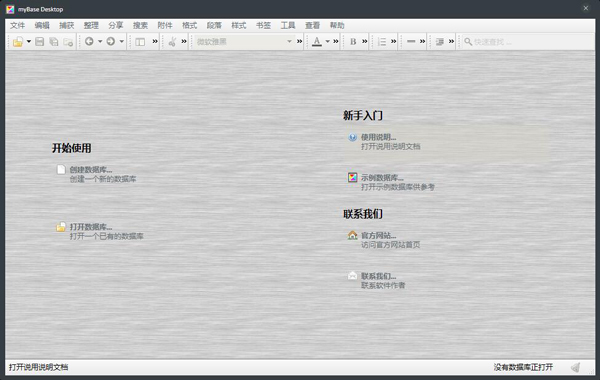Open the 文件 menu
This screenshot has height=380, width=600.
click(17, 25)
